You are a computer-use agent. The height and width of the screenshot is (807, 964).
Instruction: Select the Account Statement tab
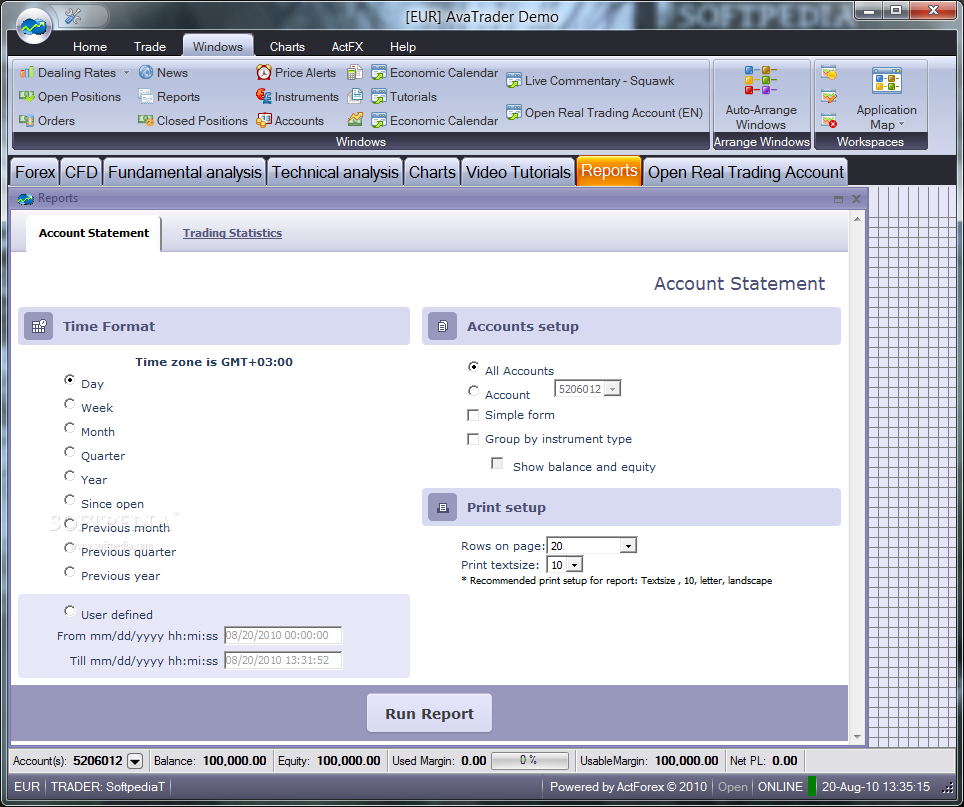point(93,233)
